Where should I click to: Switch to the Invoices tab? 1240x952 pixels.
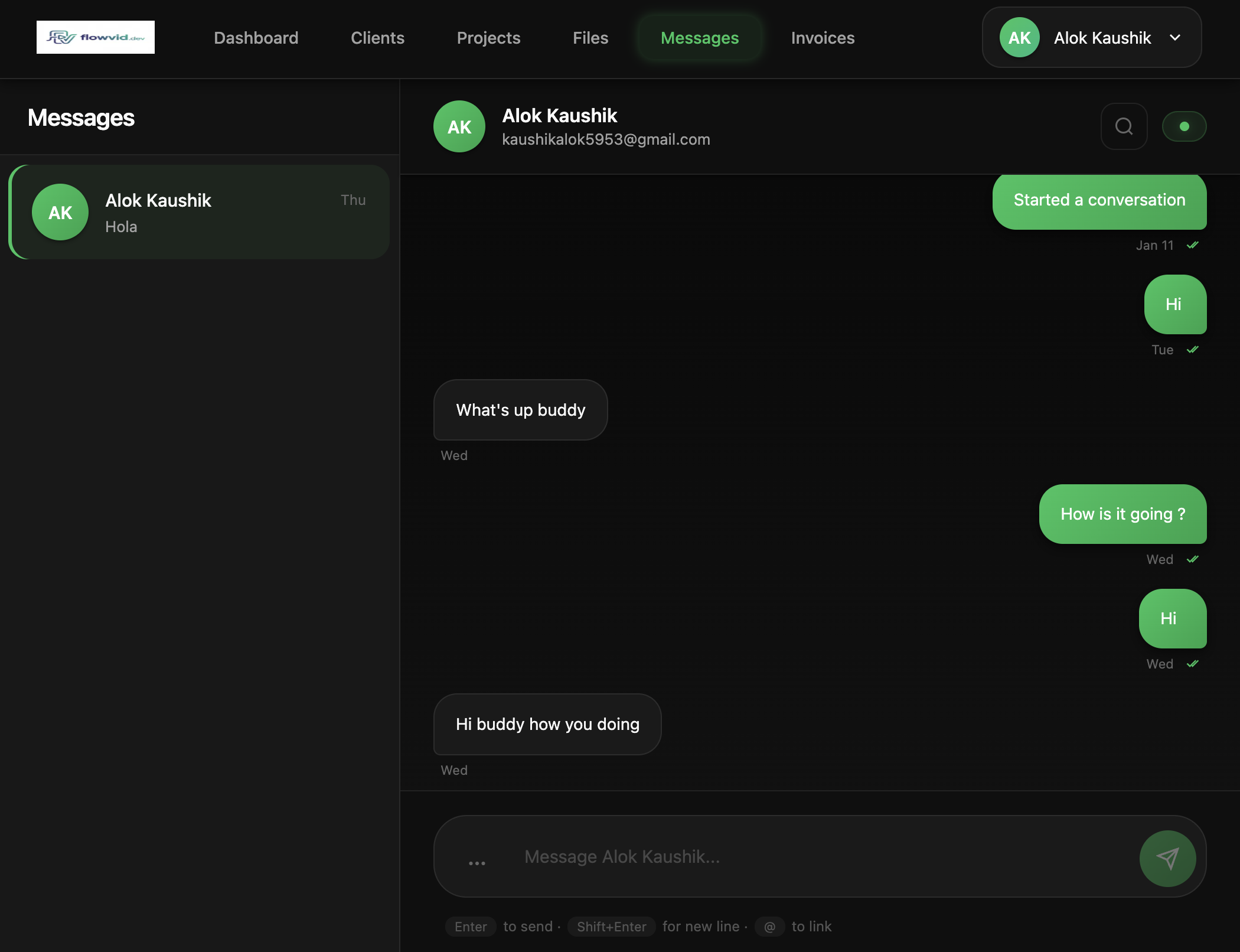coord(823,37)
